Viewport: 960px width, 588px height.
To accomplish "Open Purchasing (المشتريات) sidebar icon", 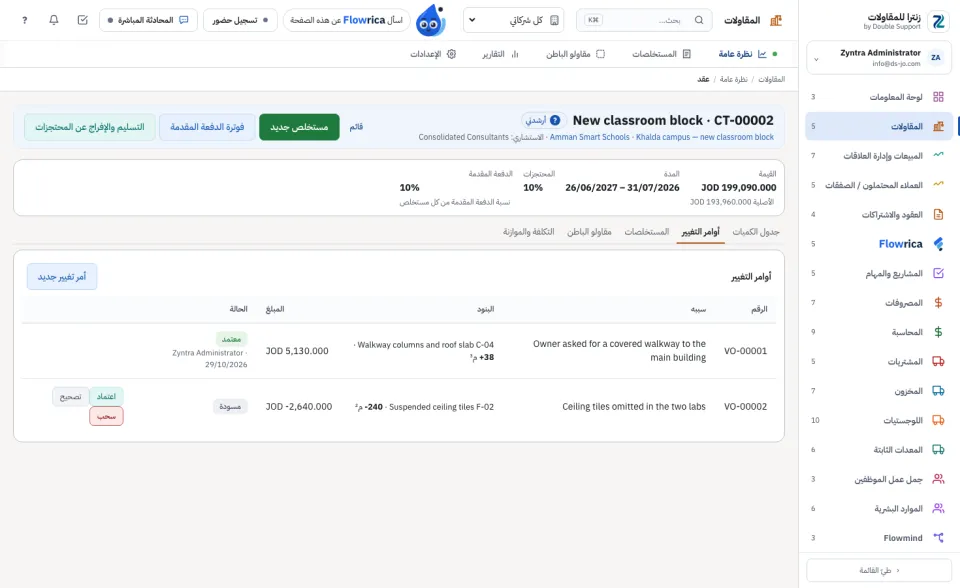I will point(938,361).
